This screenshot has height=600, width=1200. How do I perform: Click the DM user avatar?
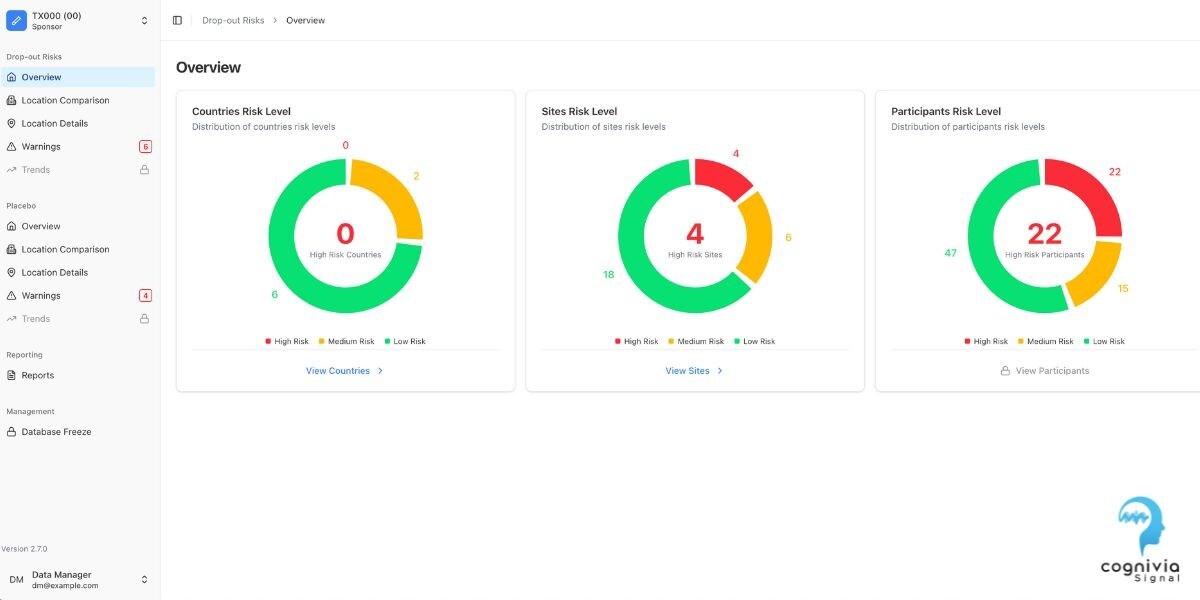[x=16, y=580]
